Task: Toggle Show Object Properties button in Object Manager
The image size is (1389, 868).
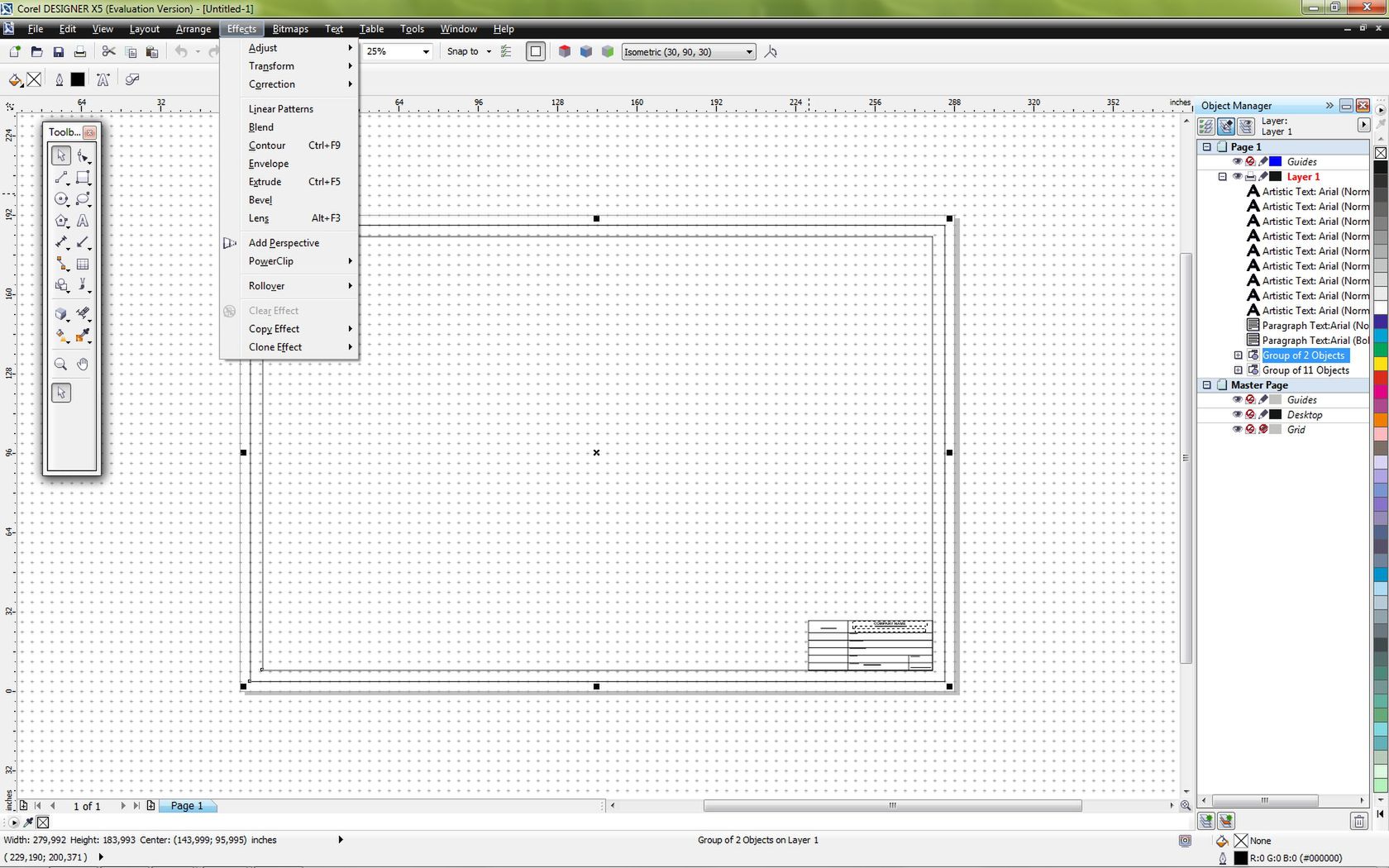Action: pos(1206,126)
